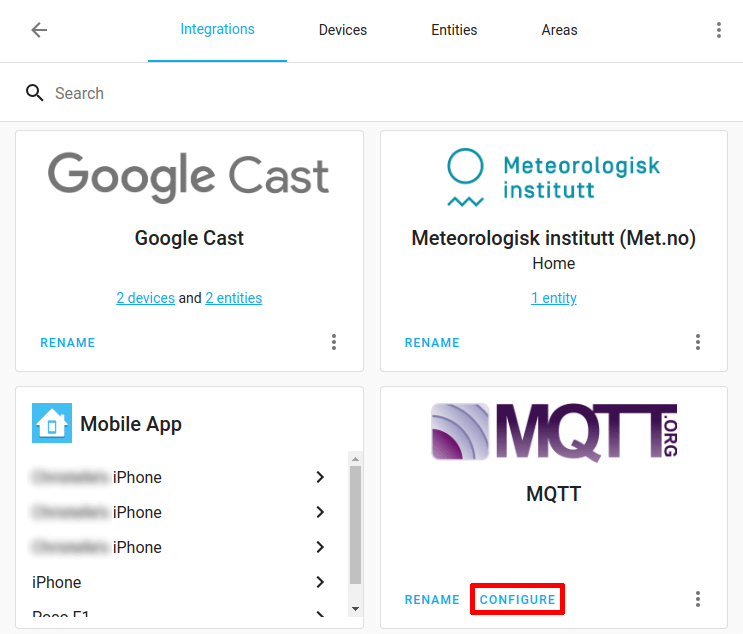
Task: Rename the Met.no integration
Action: [x=432, y=343]
